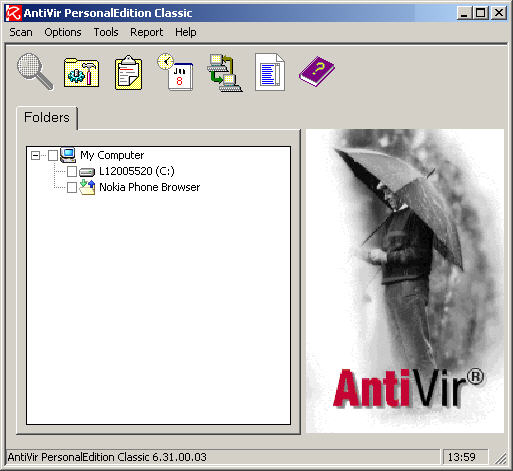This screenshot has width=513, height=471.
Task: Select the Folders tab
Action: tap(47, 118)
